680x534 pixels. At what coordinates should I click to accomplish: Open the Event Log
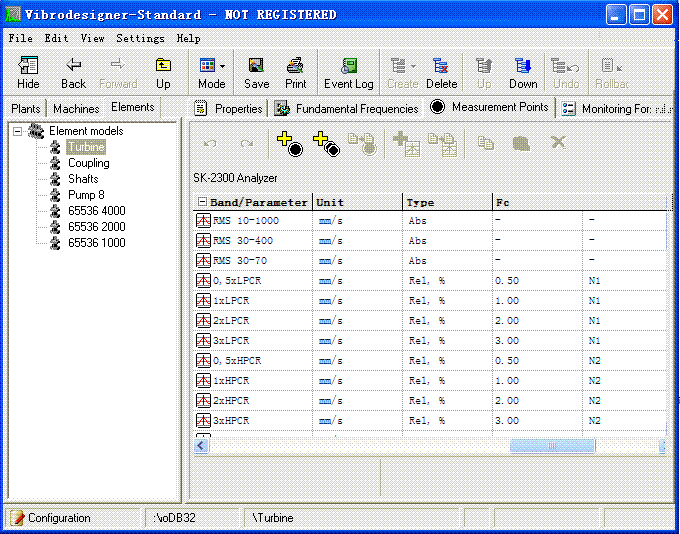pyautogui.click(x=349, y=72)
